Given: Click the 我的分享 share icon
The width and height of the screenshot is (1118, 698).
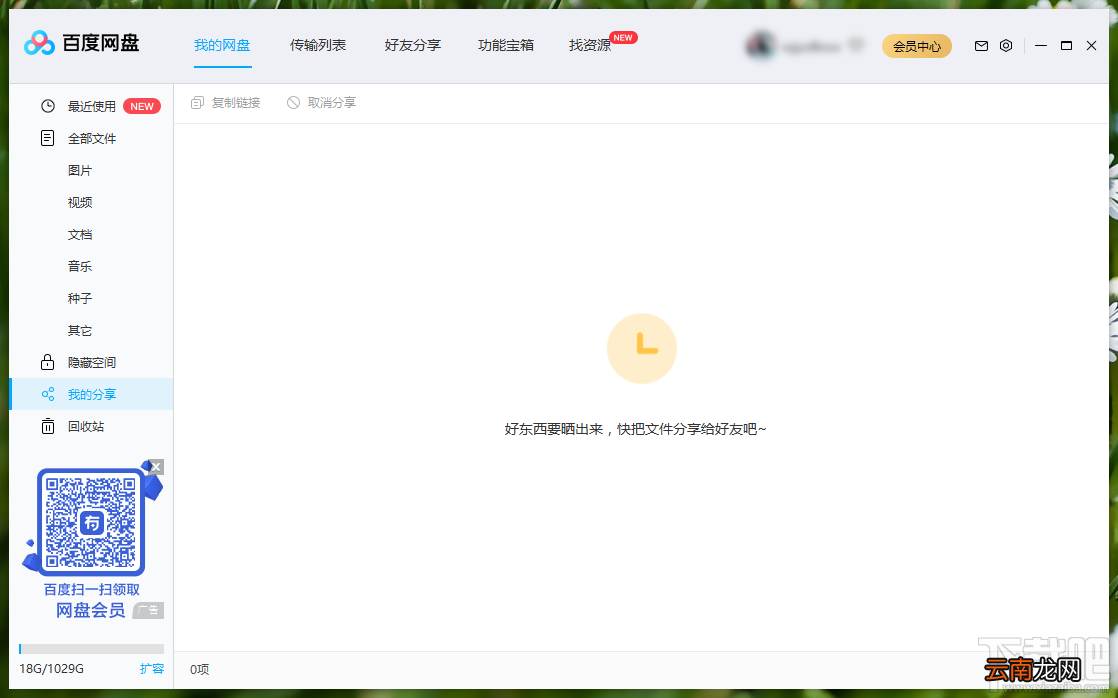Looking at the screenshot, I should (x=48, y=394).
